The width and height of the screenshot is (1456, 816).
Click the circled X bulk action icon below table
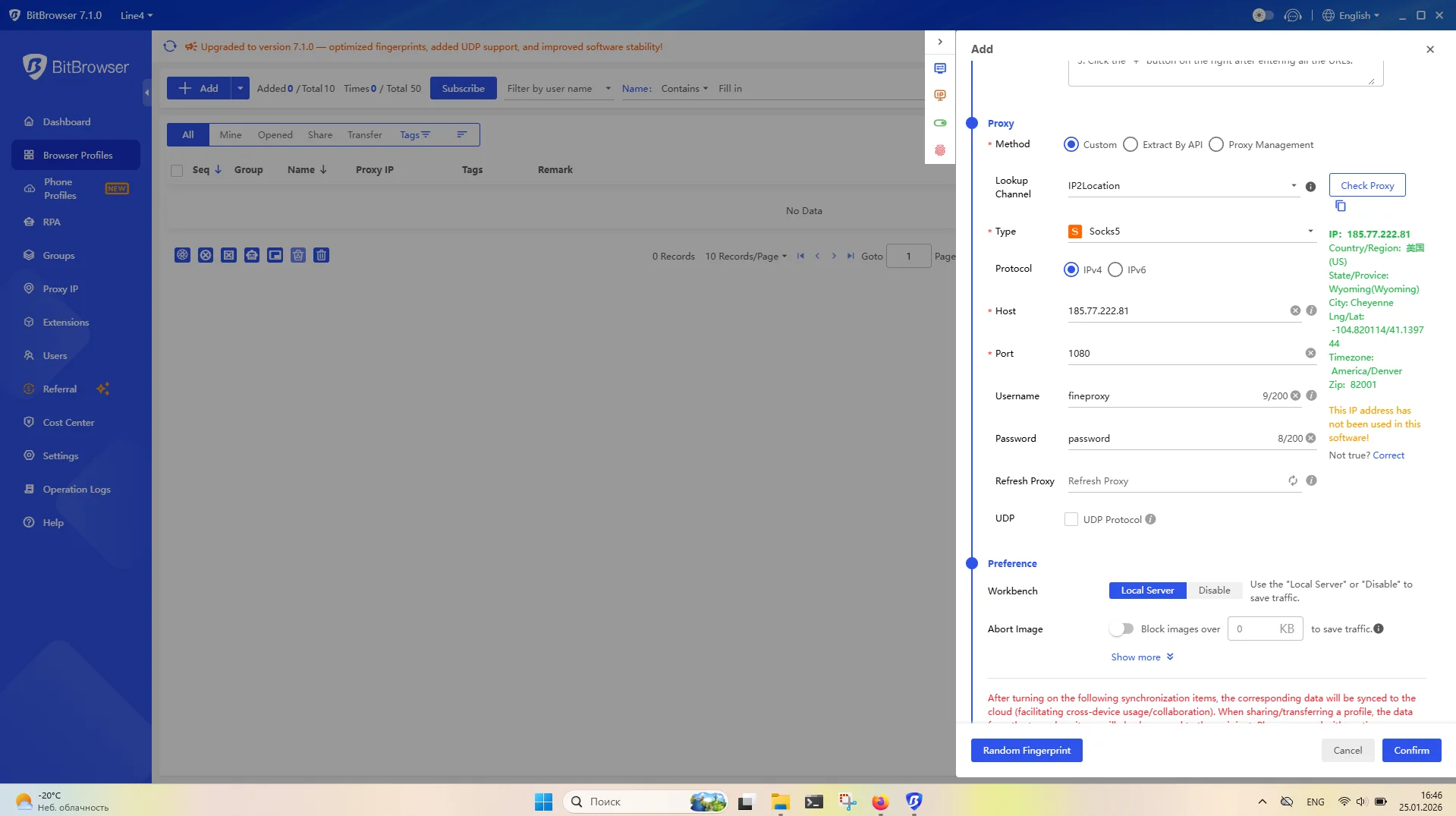[206, 255]
